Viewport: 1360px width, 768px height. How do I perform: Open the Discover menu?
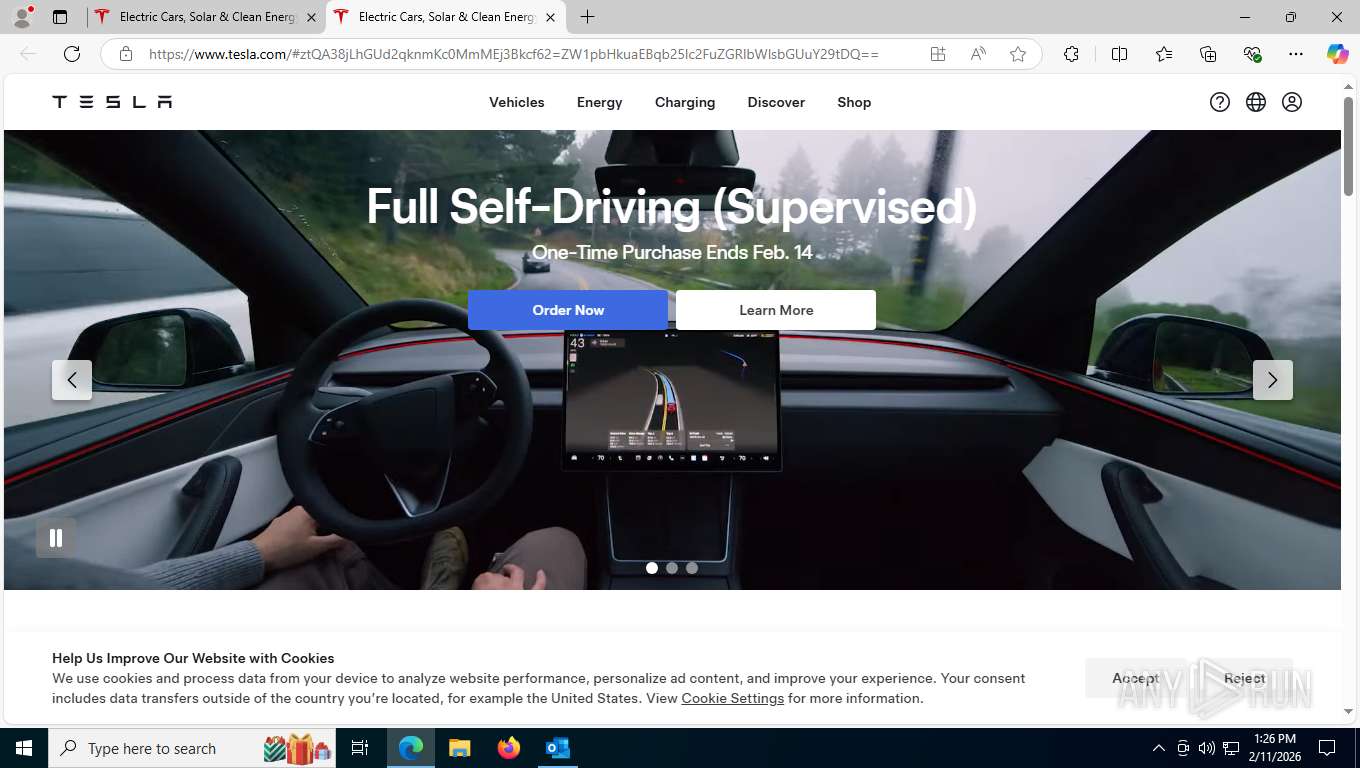point(776,102)
